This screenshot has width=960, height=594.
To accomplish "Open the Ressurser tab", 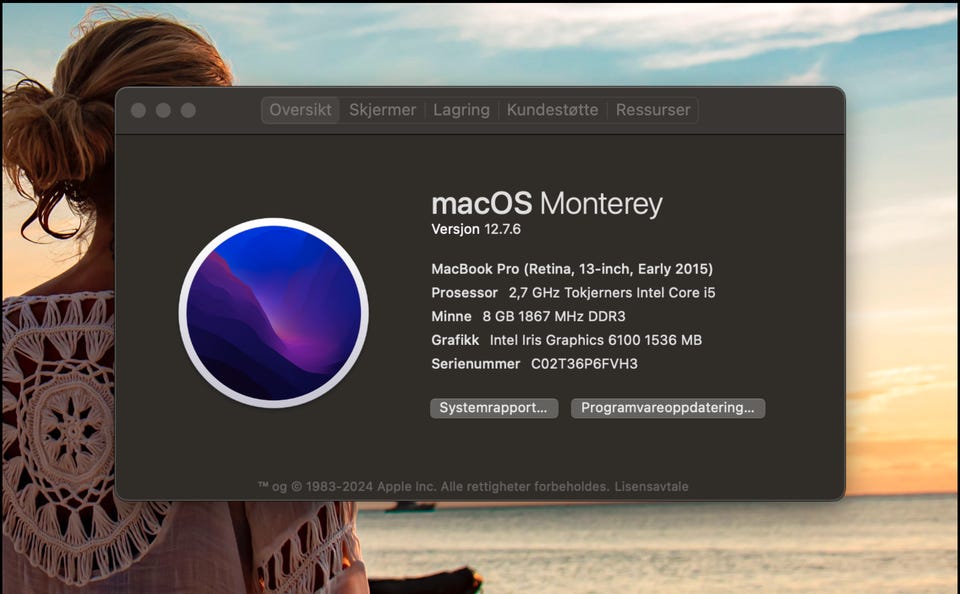I will tap(653, 110).
